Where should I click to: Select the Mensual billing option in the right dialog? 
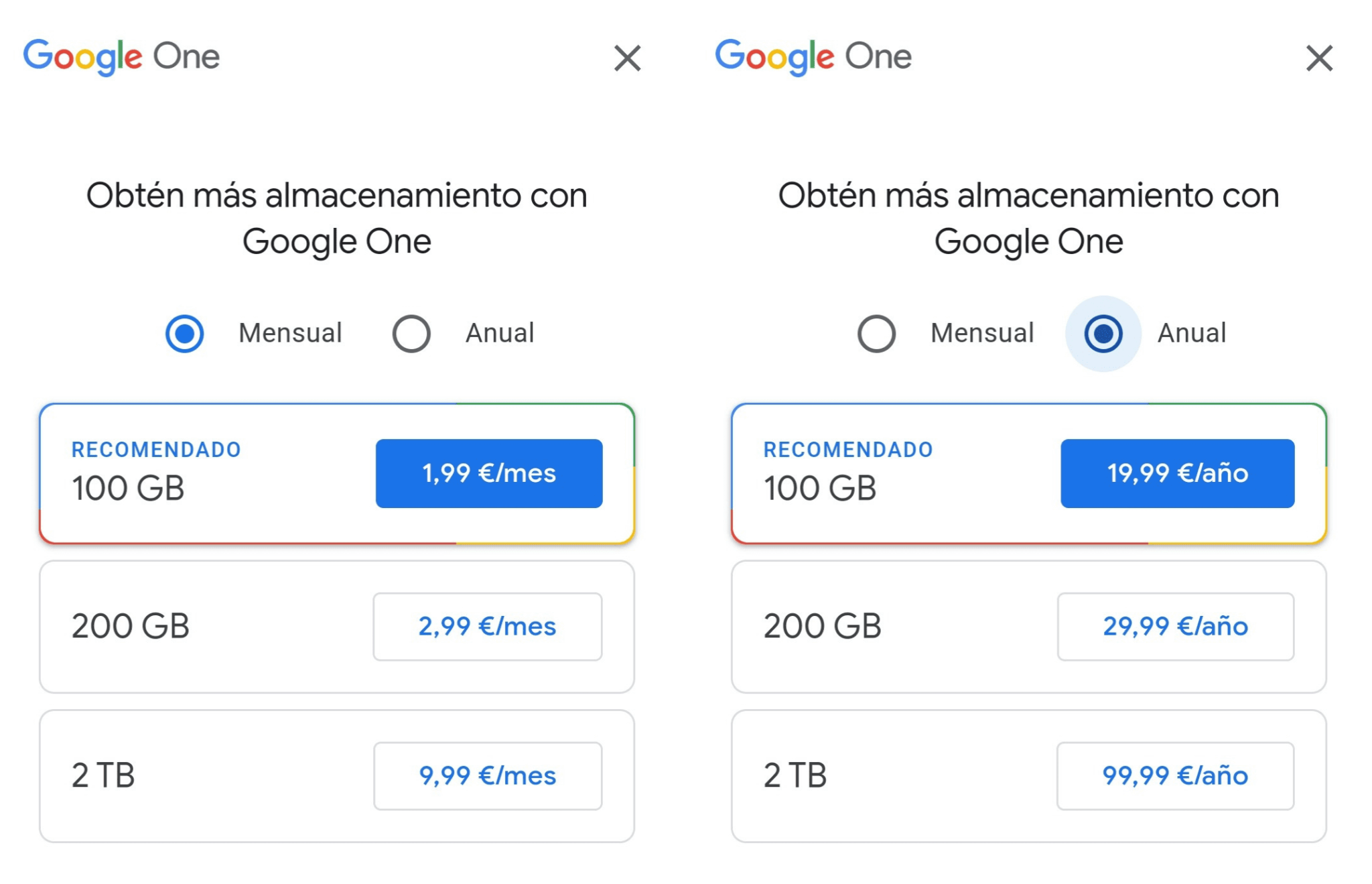877,333
